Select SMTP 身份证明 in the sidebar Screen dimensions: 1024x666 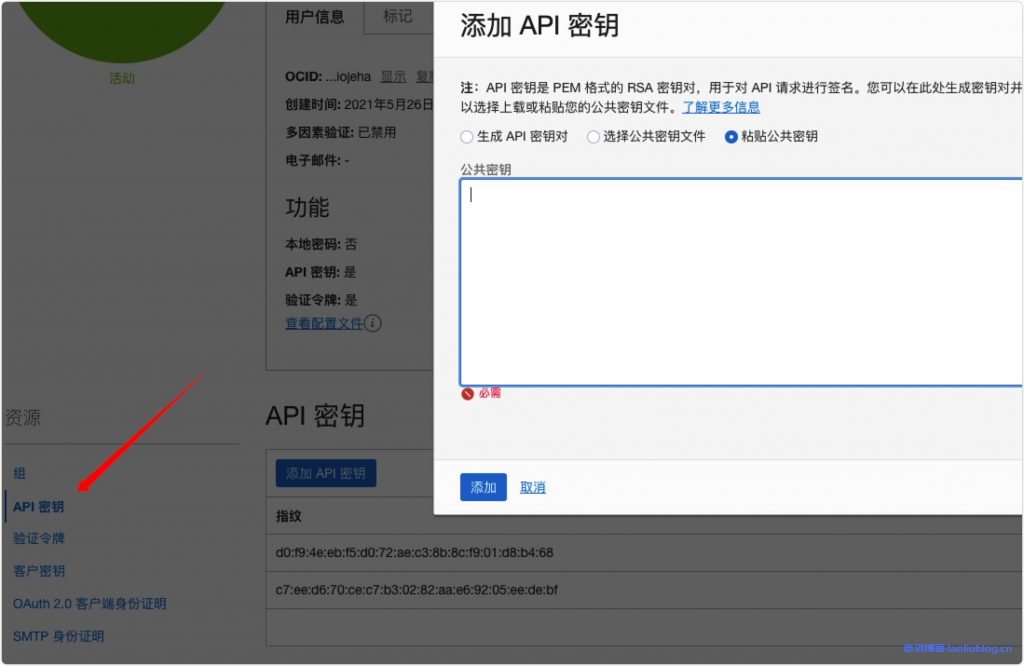coord(58,636)
